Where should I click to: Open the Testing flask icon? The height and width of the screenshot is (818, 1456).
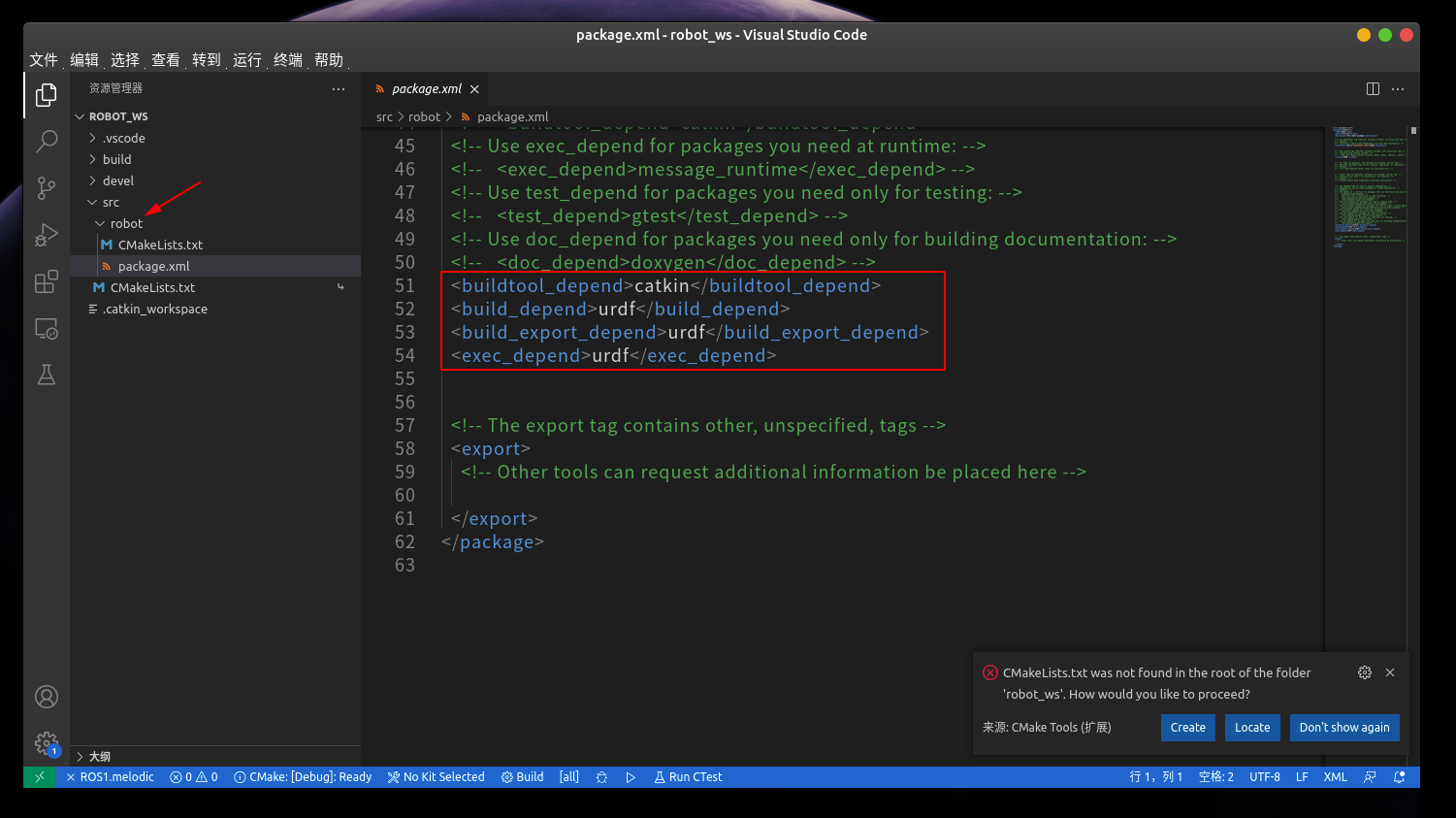pos(47,375)
